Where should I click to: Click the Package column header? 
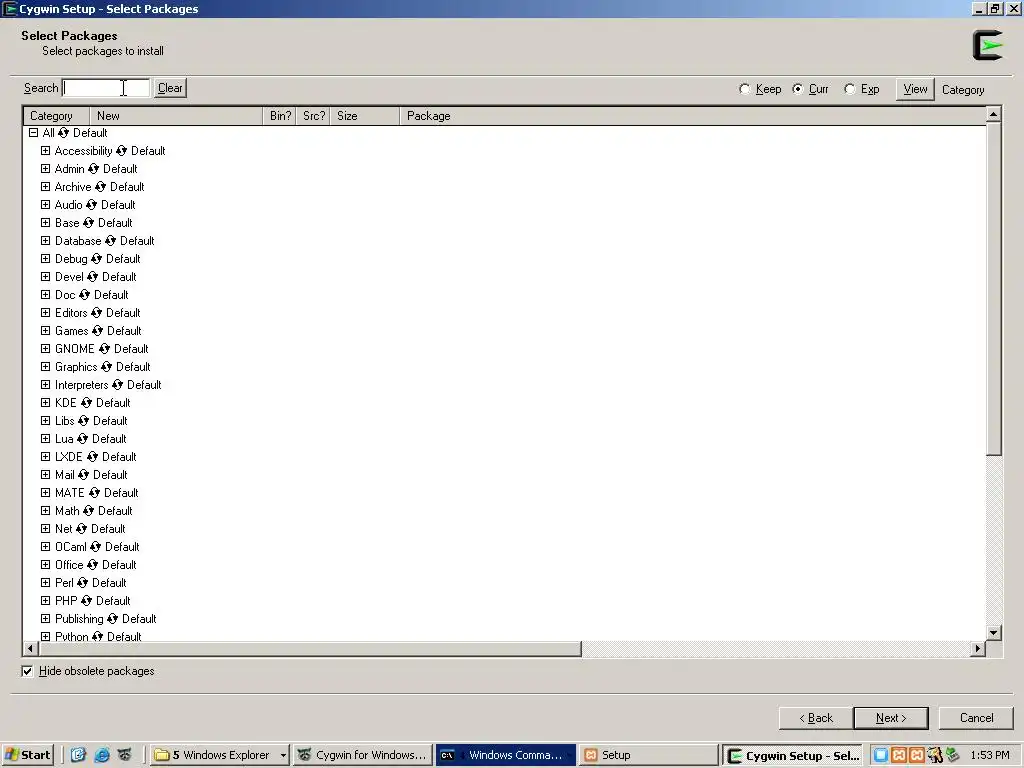tap(692, 116)
